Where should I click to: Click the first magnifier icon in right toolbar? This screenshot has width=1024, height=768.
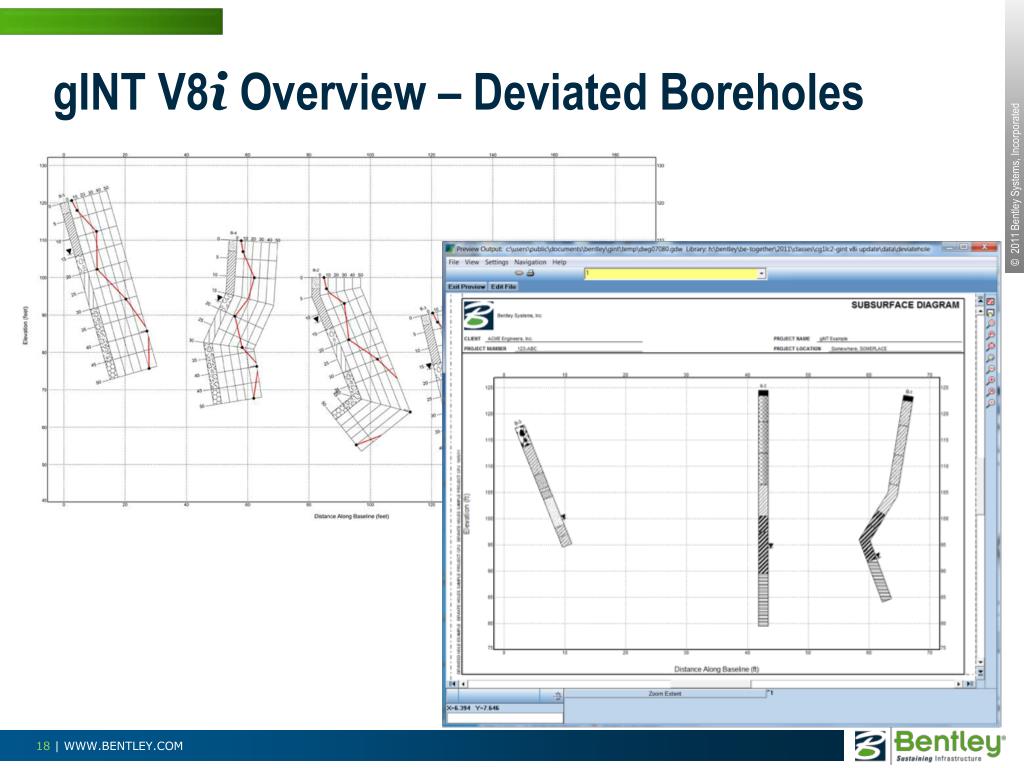coord(990,323)
